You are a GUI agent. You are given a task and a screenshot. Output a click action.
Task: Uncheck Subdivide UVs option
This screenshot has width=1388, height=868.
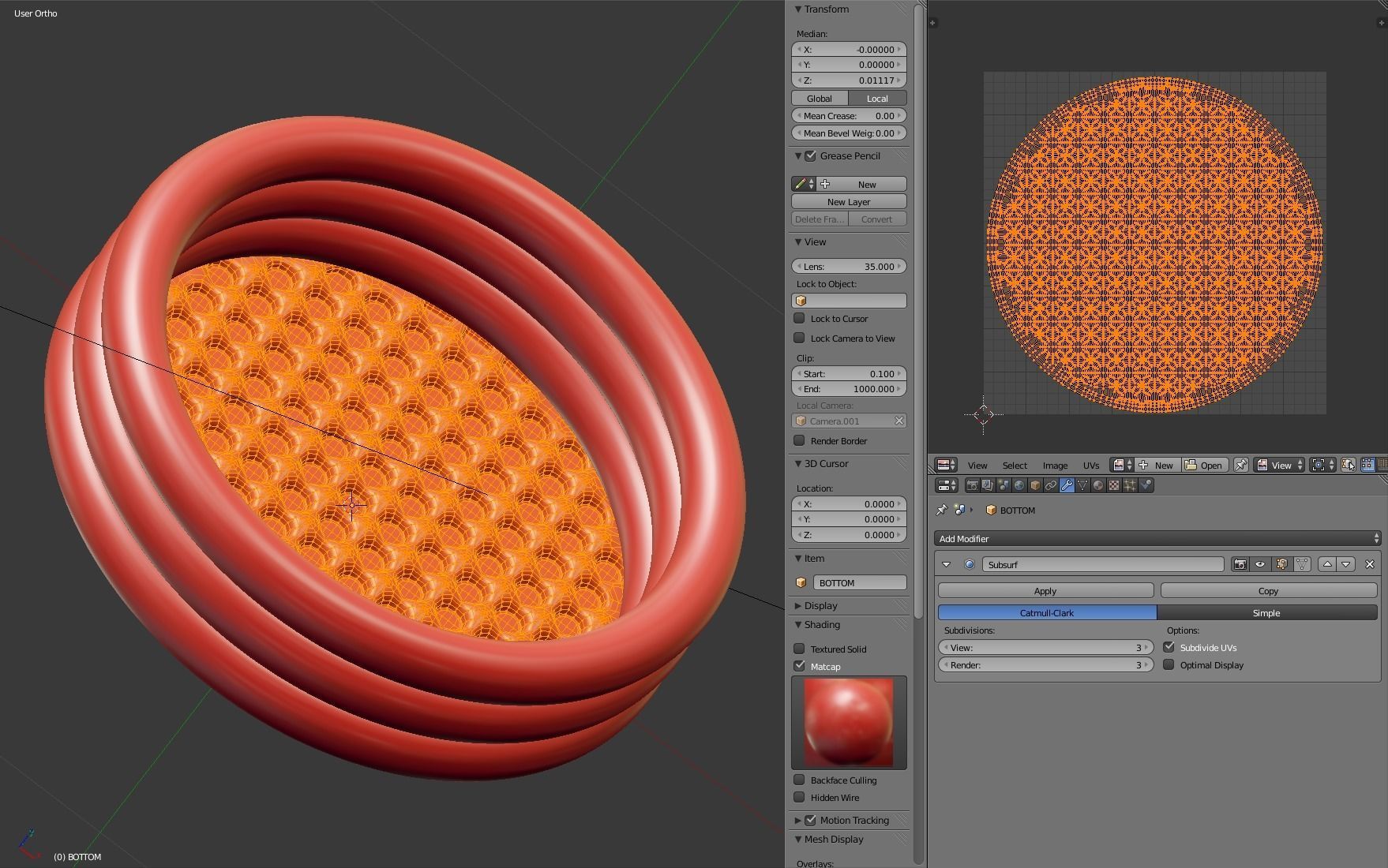1169,647
